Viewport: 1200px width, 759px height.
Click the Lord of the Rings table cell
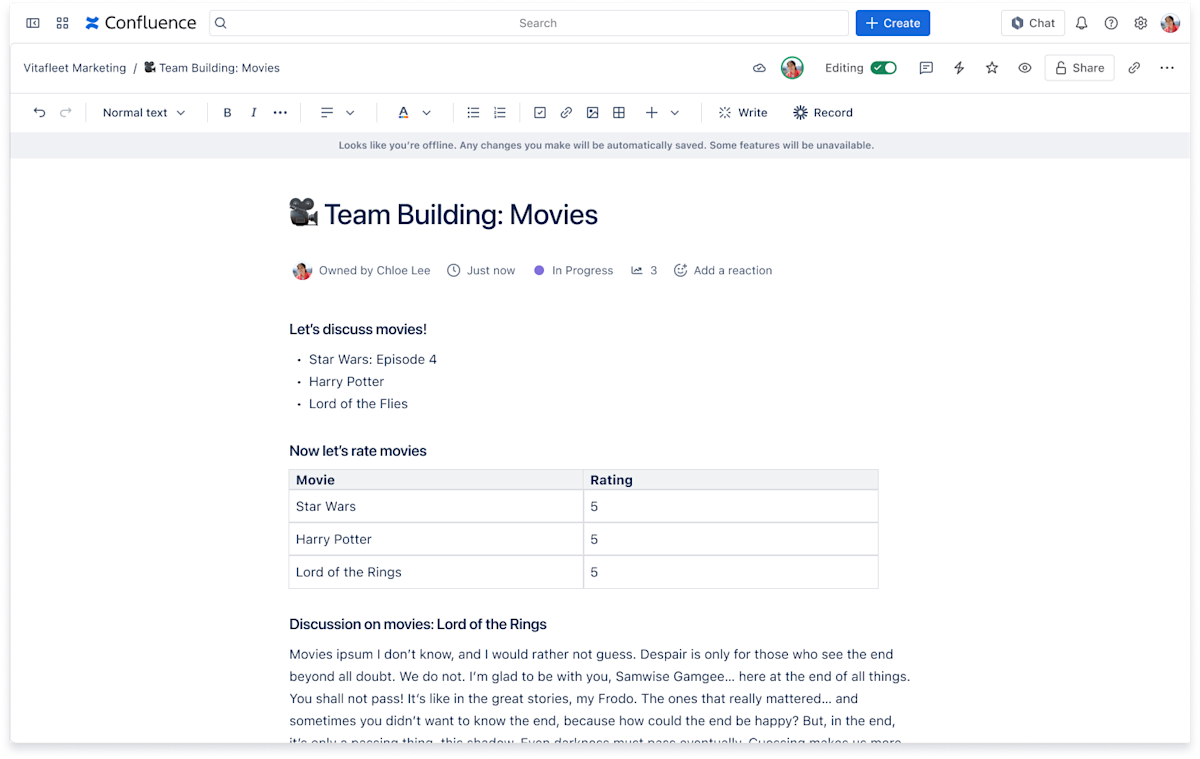pyautogui.click(x=436, y=572)
